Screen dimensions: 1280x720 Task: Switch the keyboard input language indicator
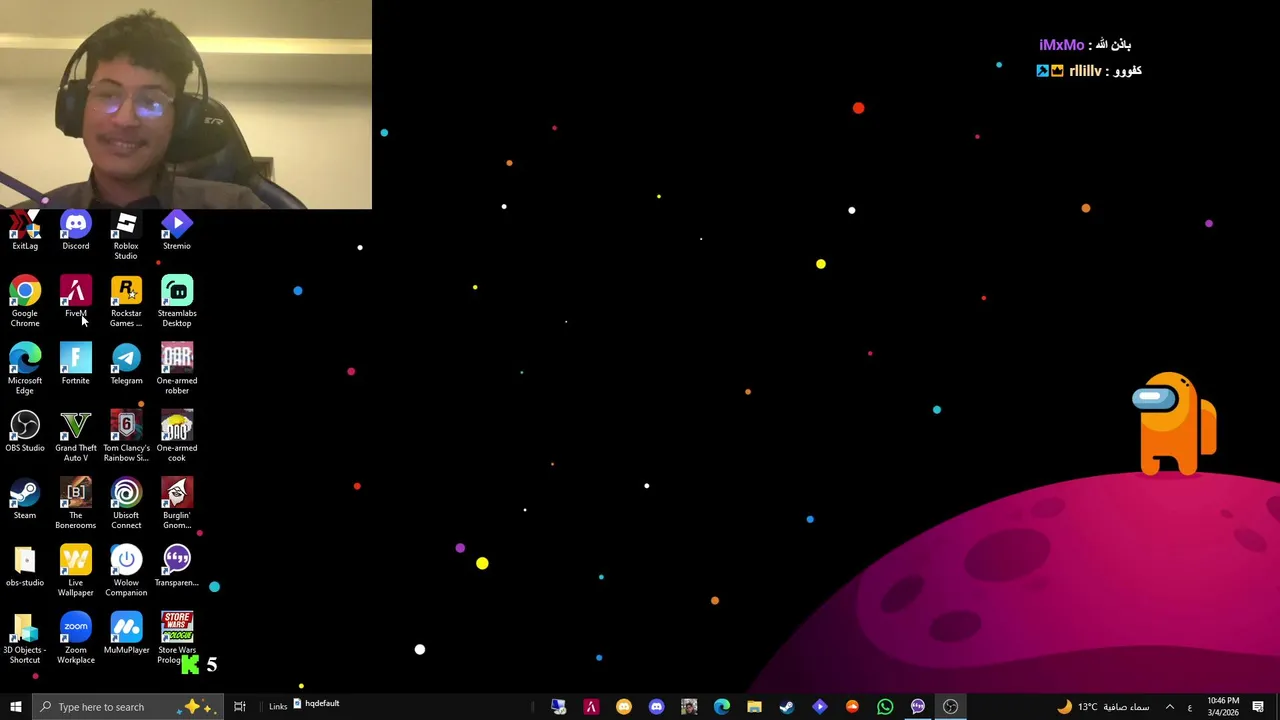pyautogui.click(x=1190, y=707)
